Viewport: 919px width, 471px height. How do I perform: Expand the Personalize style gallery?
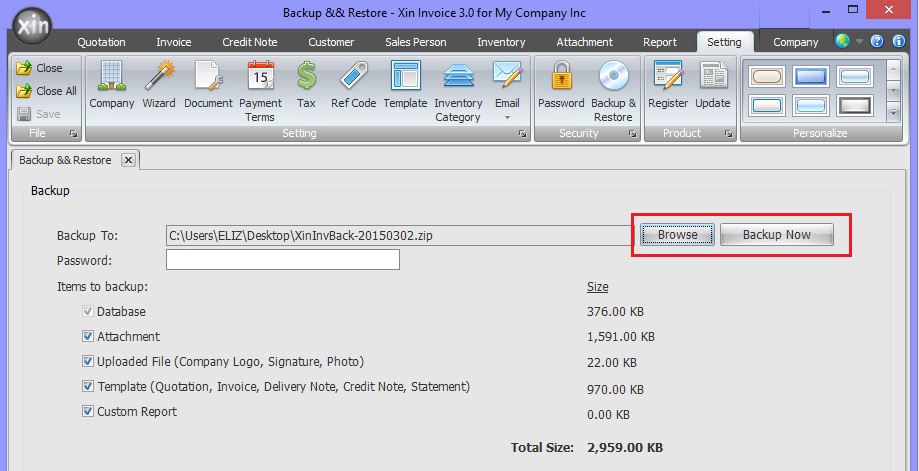click(893, 112)
